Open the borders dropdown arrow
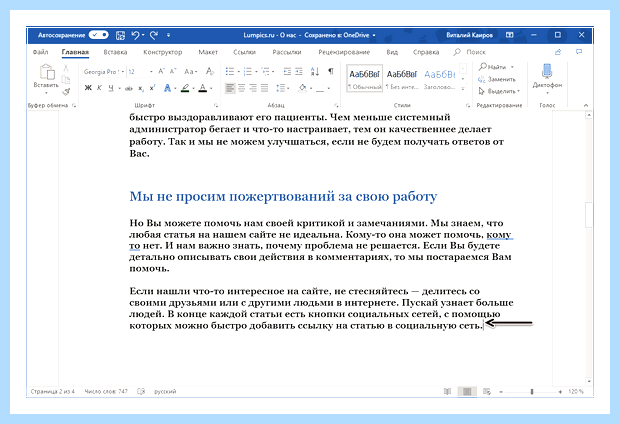 pos(329,88)
